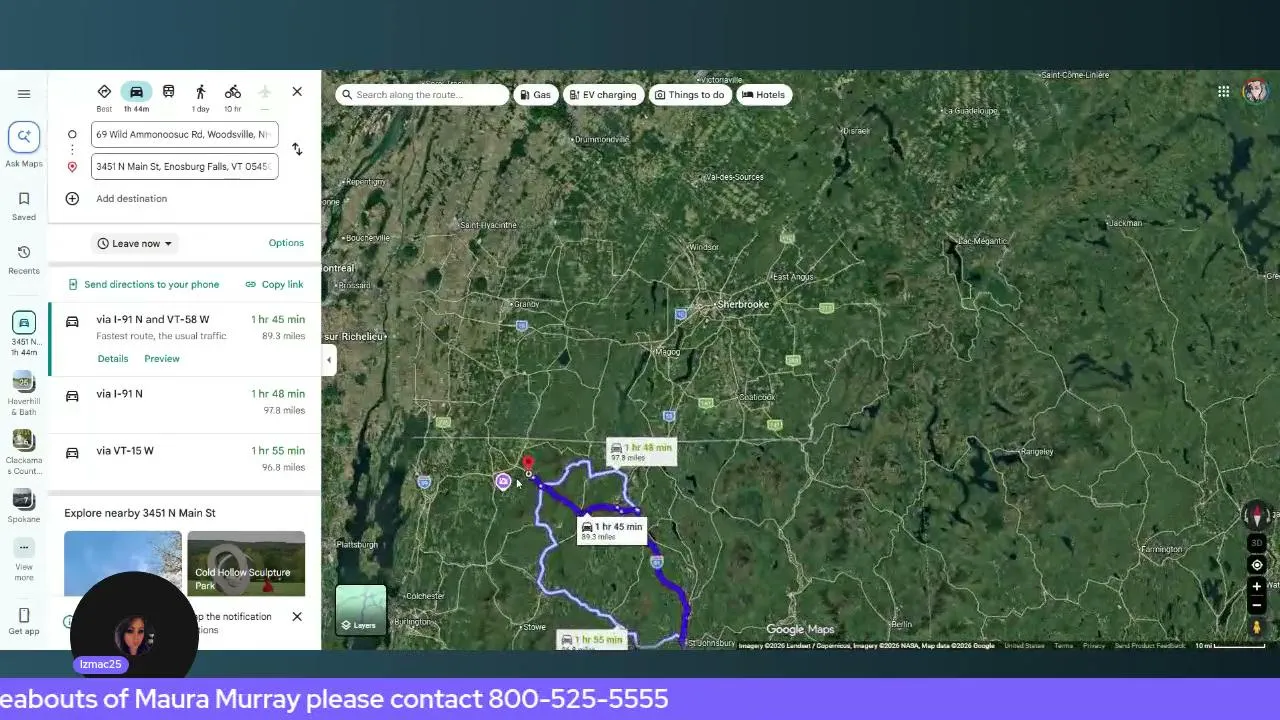Click the Sherbrooke city label on the map

pos(743,304)
